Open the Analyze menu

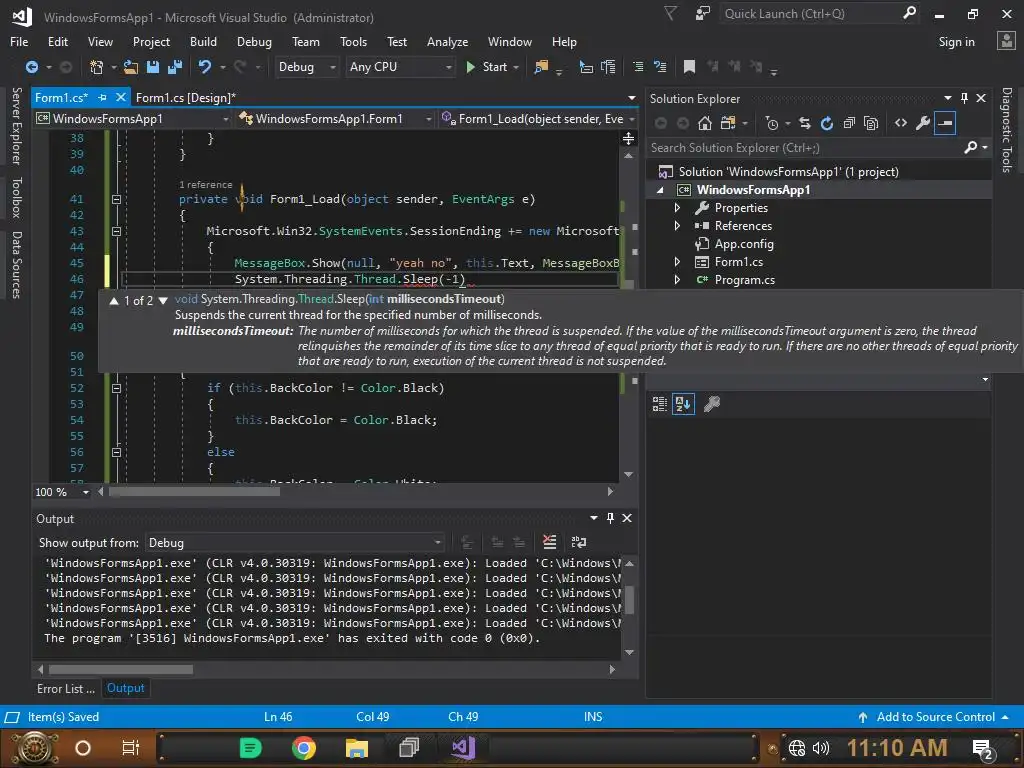[447, 42]
